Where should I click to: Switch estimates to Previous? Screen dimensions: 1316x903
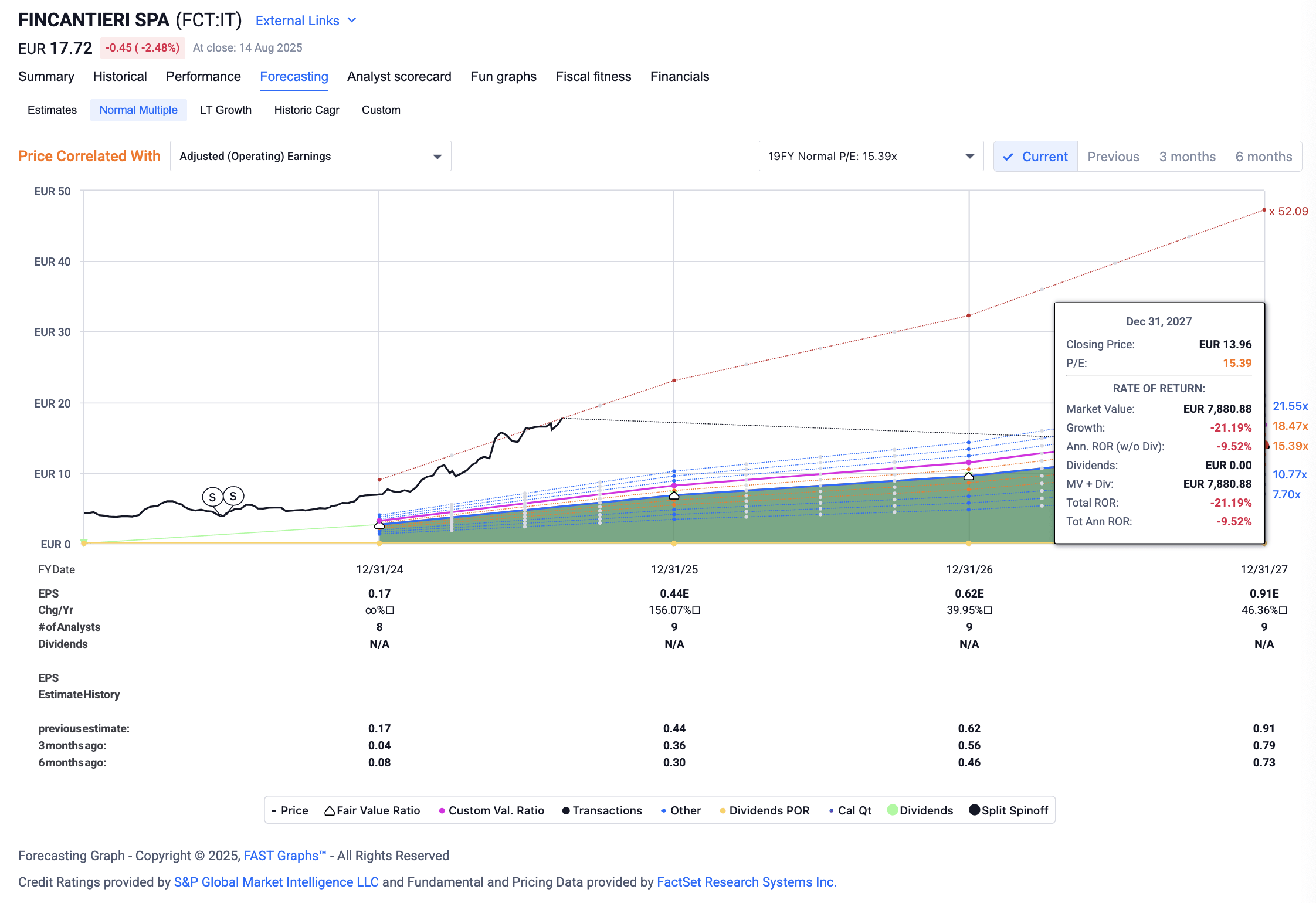[1113, 157]
